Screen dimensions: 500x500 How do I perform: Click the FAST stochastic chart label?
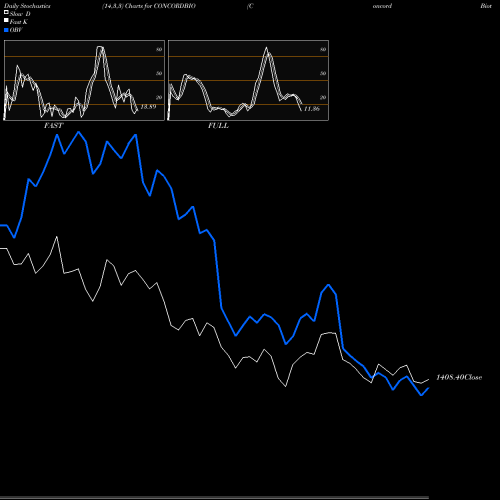tap(53, 126)
